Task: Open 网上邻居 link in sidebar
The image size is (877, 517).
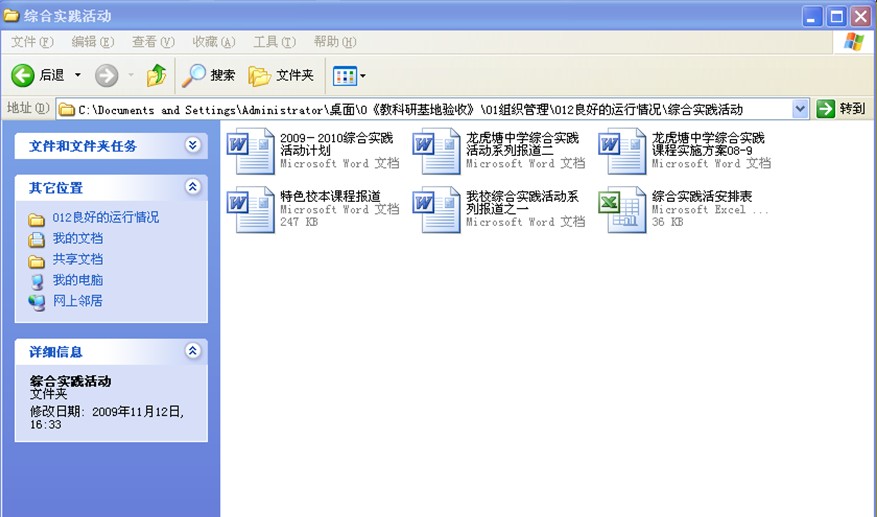Action: pos(77,301)
